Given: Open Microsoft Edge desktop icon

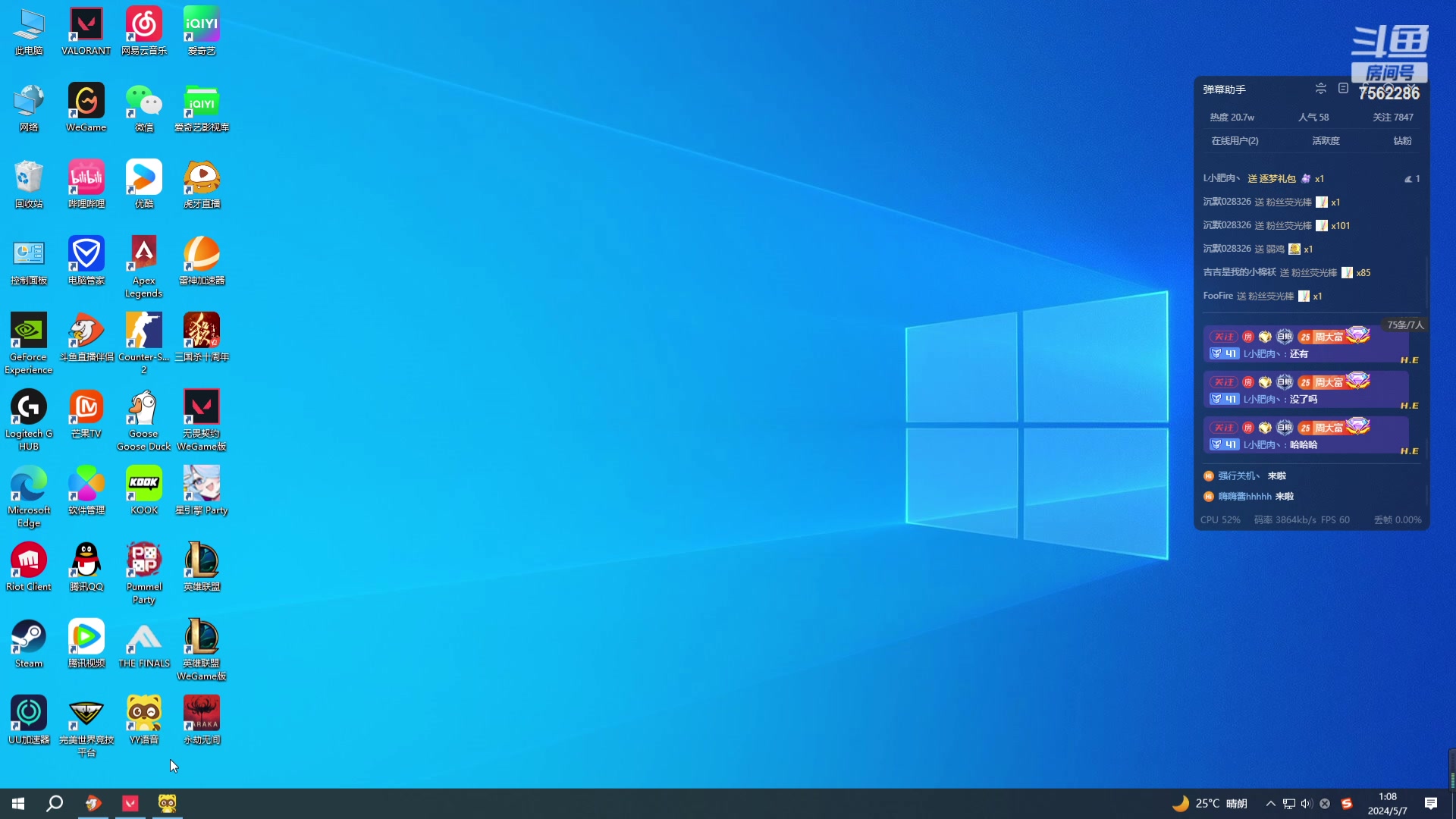Looking at the screenshot, I should [29, 497].
